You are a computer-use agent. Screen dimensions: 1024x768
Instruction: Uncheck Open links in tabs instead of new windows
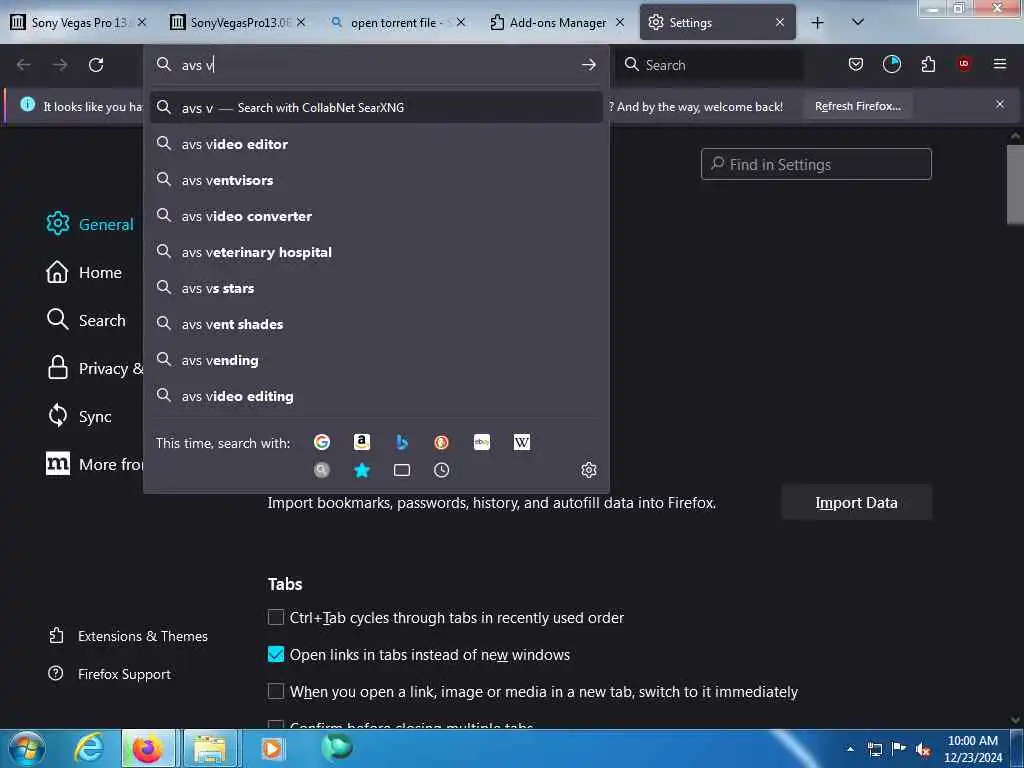click(276, 654)
